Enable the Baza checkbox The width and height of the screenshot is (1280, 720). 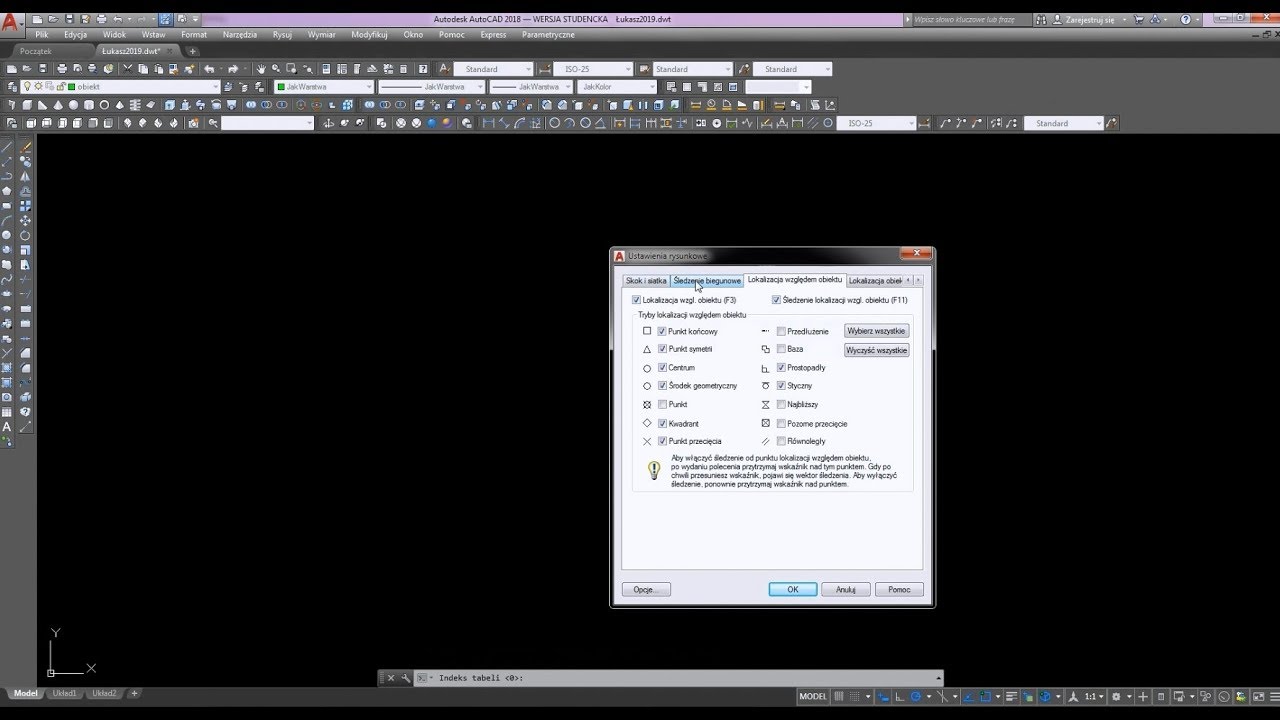[781, 349]
